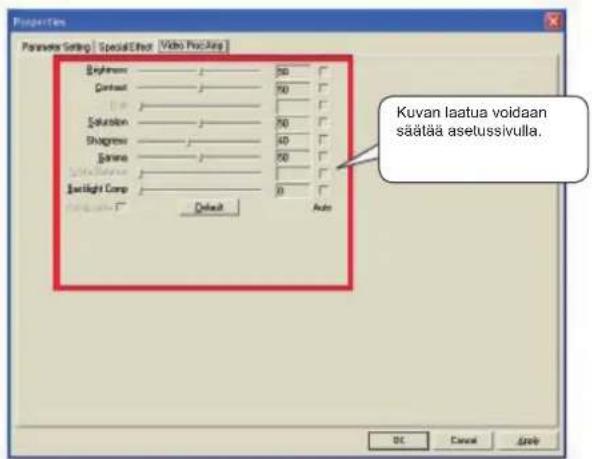Image resolution: width=592 pixels, height=459 pixels.
Task: Open the Special Effect tab
Action: point(125,47)
